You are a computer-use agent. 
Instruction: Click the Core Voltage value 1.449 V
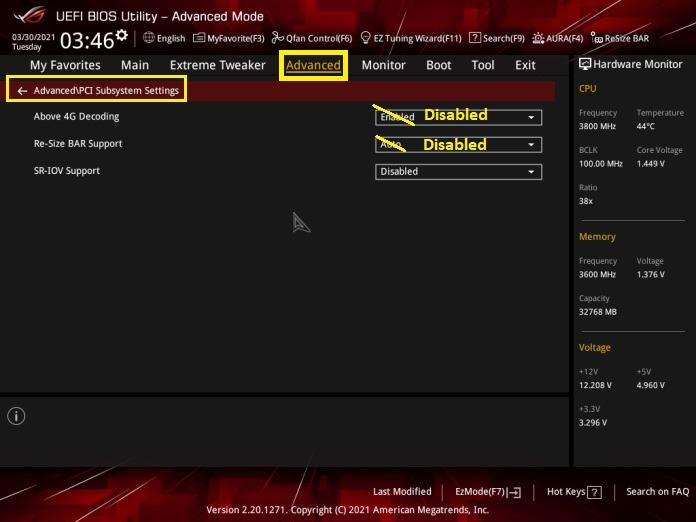click(x=650, y=164)
